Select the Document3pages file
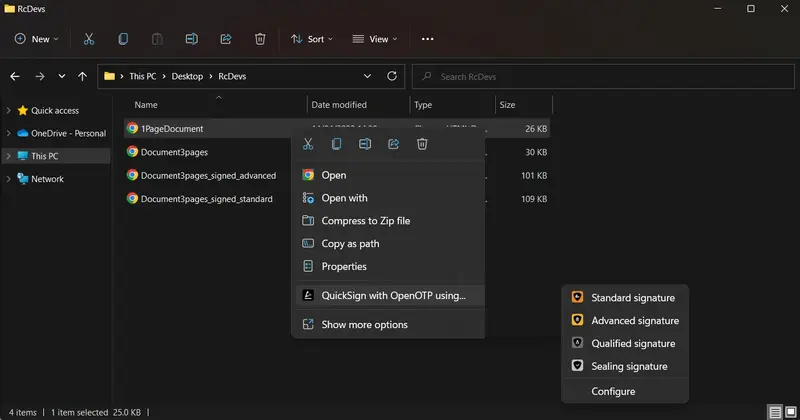 coord(174,152)
